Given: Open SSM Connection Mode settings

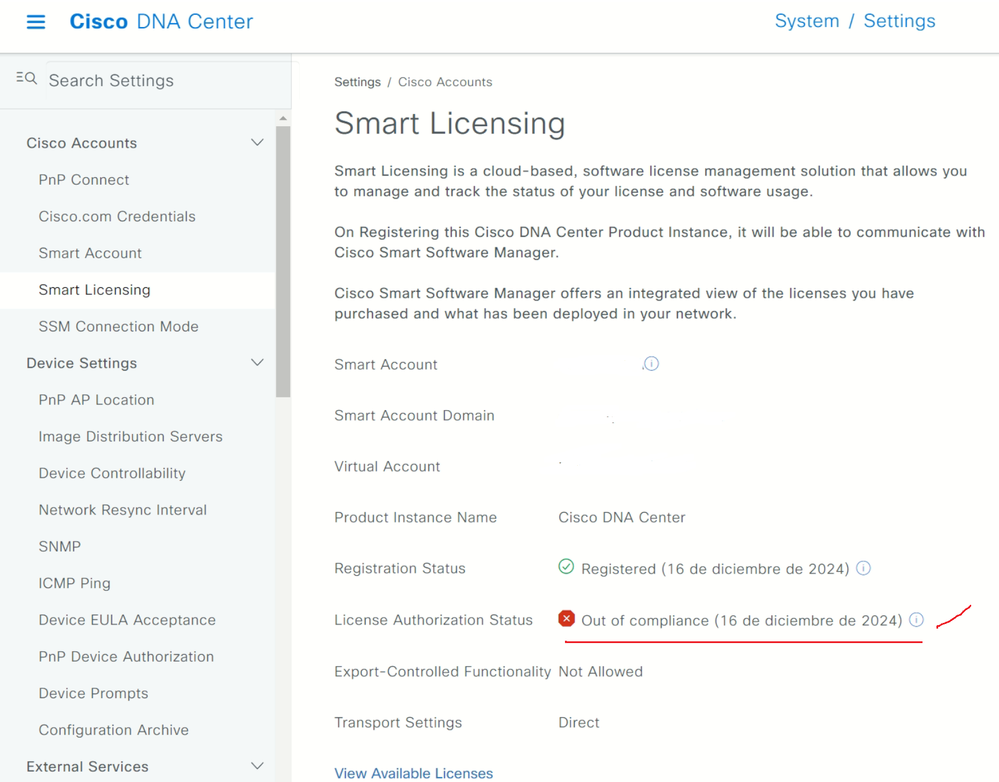Looking at the screenshot, I should pos(118,326).
